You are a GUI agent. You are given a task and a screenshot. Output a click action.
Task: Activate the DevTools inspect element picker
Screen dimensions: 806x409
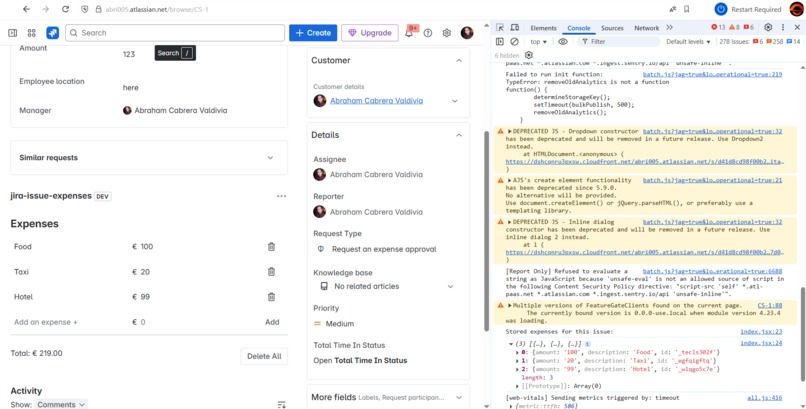[500, 28]
